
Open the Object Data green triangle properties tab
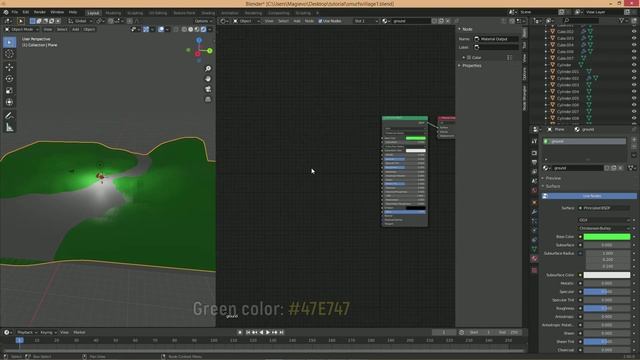(x=534, y=249)
